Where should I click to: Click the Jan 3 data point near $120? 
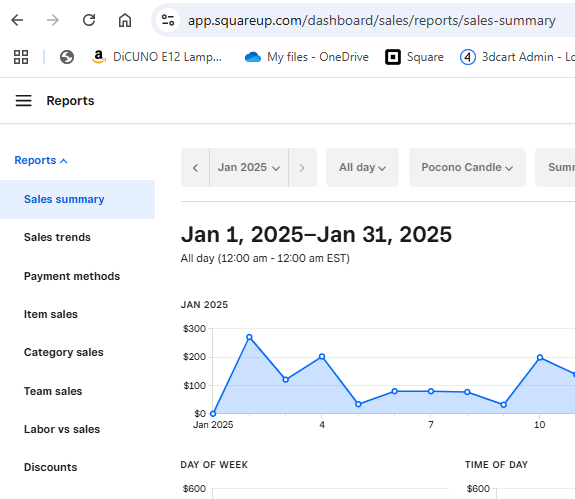pos(286,379)
